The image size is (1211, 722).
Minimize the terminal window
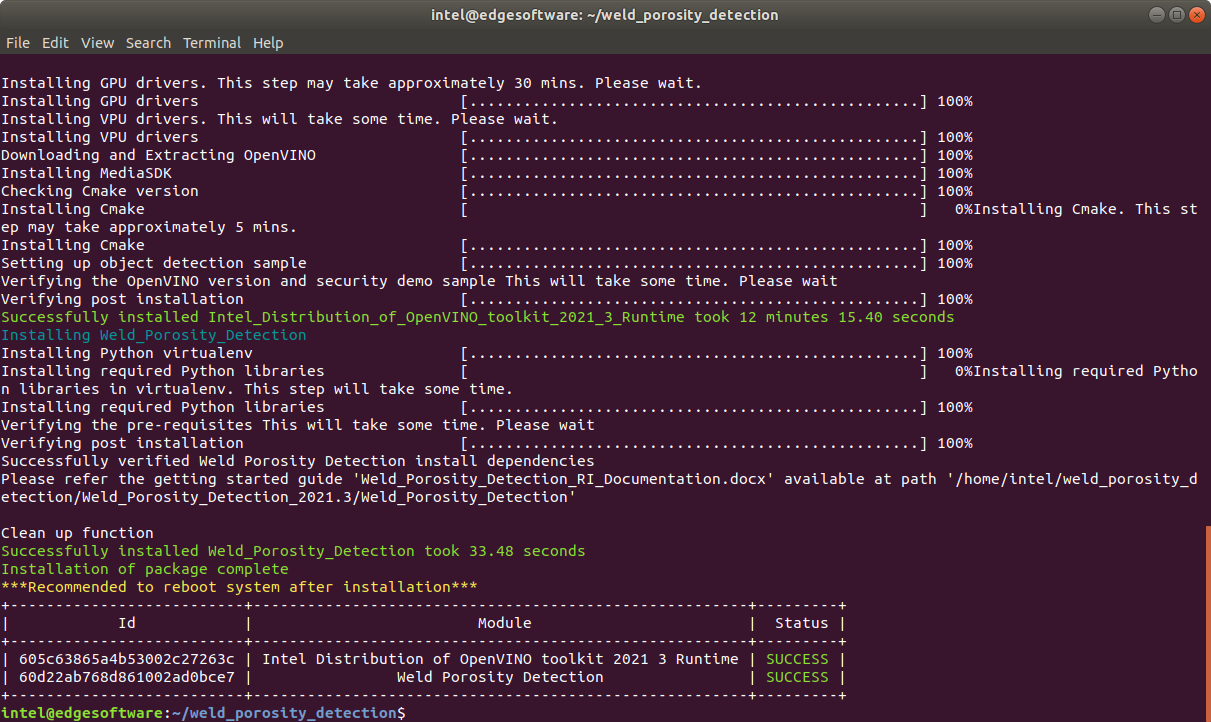(x=1155, y=14)
